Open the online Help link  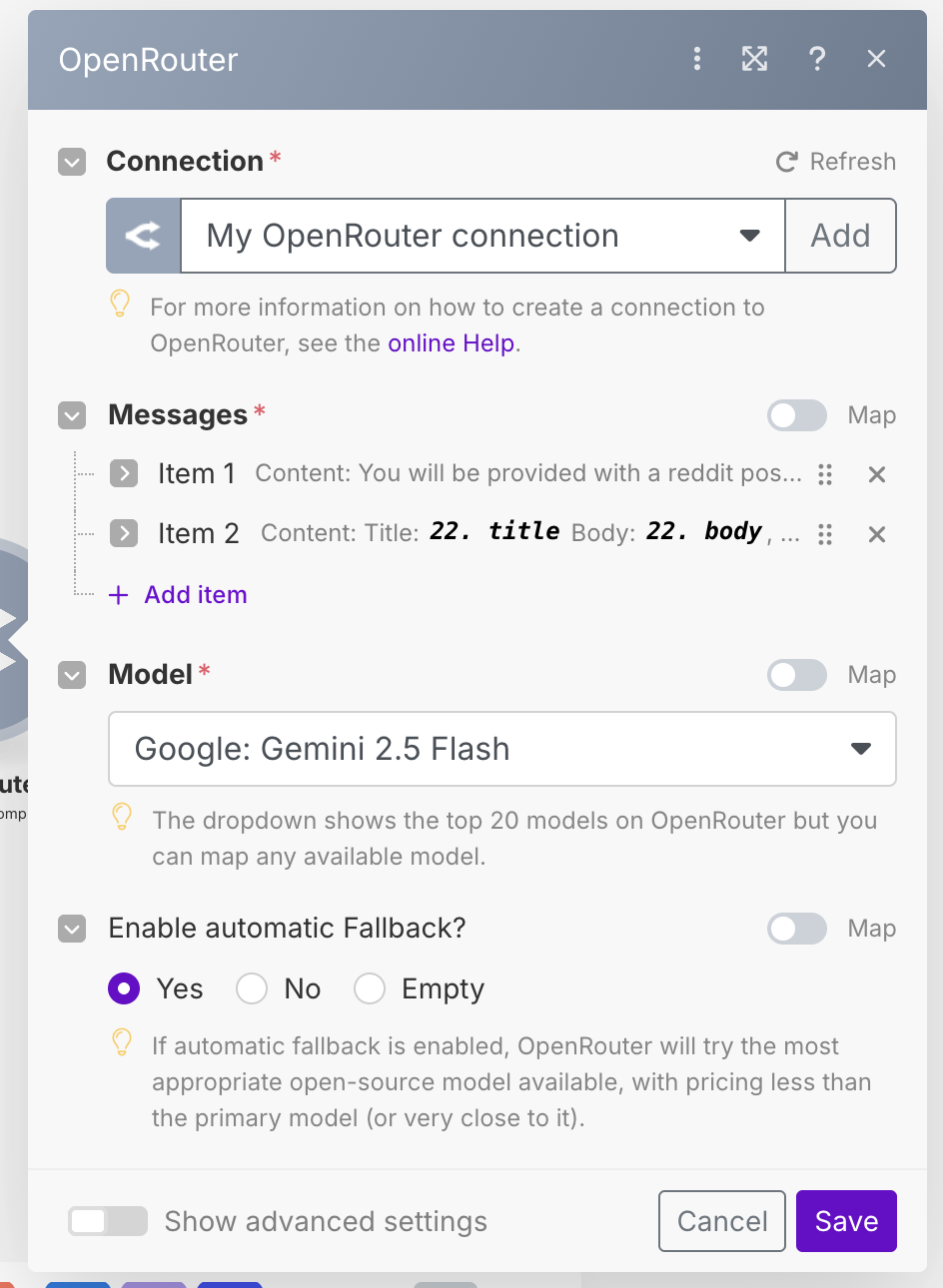[451, 342]
